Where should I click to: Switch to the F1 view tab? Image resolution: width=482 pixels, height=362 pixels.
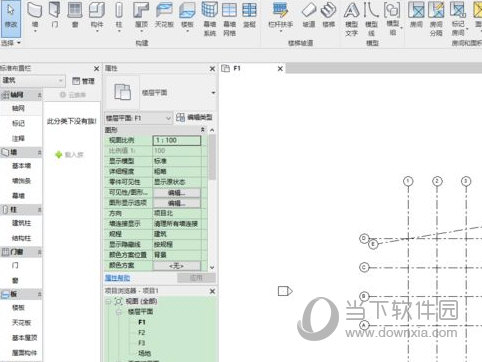237,68
